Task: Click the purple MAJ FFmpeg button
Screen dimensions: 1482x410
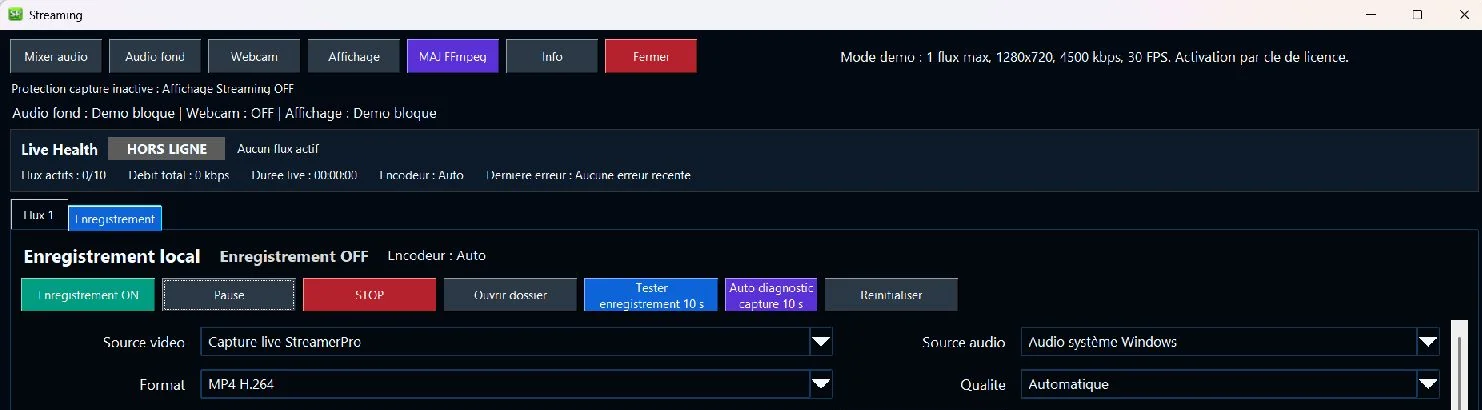Action: pos(452,56)
